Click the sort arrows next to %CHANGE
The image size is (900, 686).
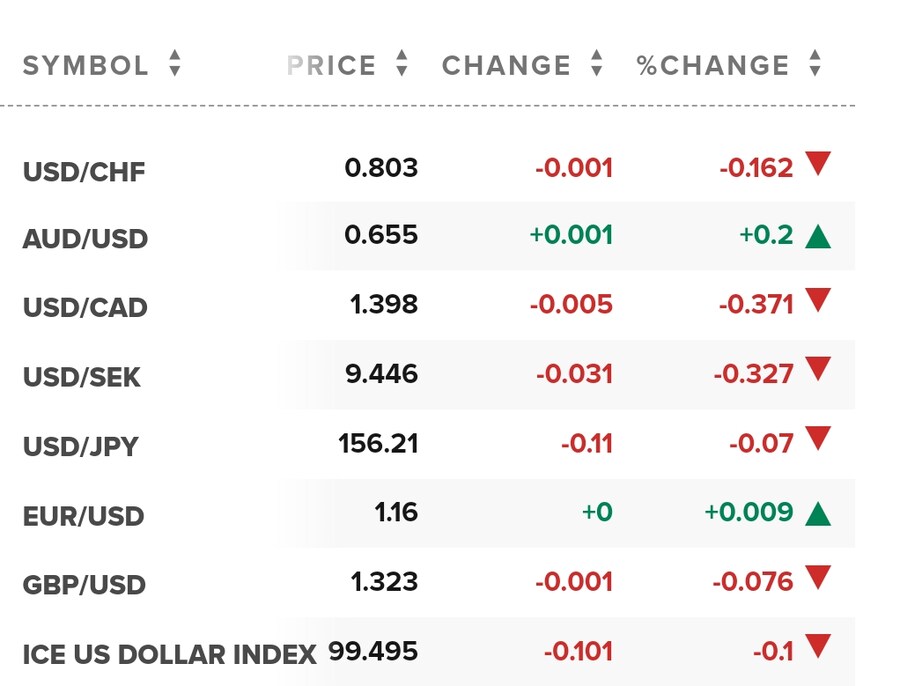815,64
